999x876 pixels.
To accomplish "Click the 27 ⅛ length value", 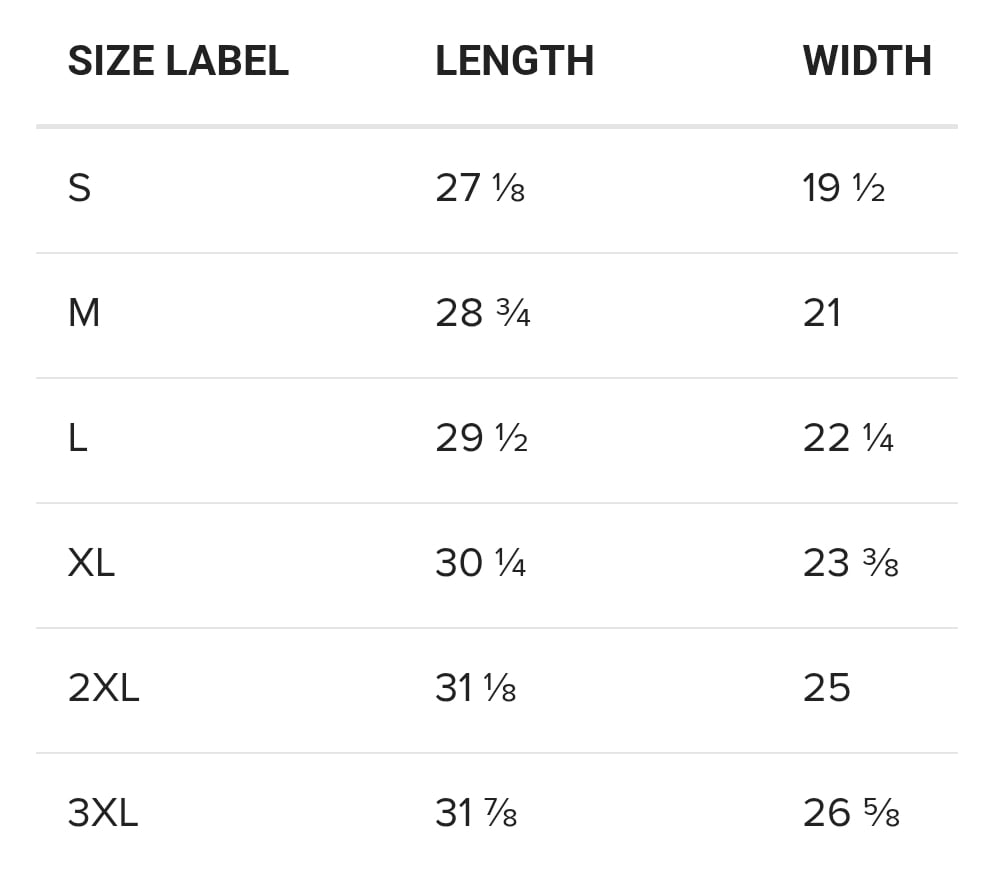I will [480, 188].
